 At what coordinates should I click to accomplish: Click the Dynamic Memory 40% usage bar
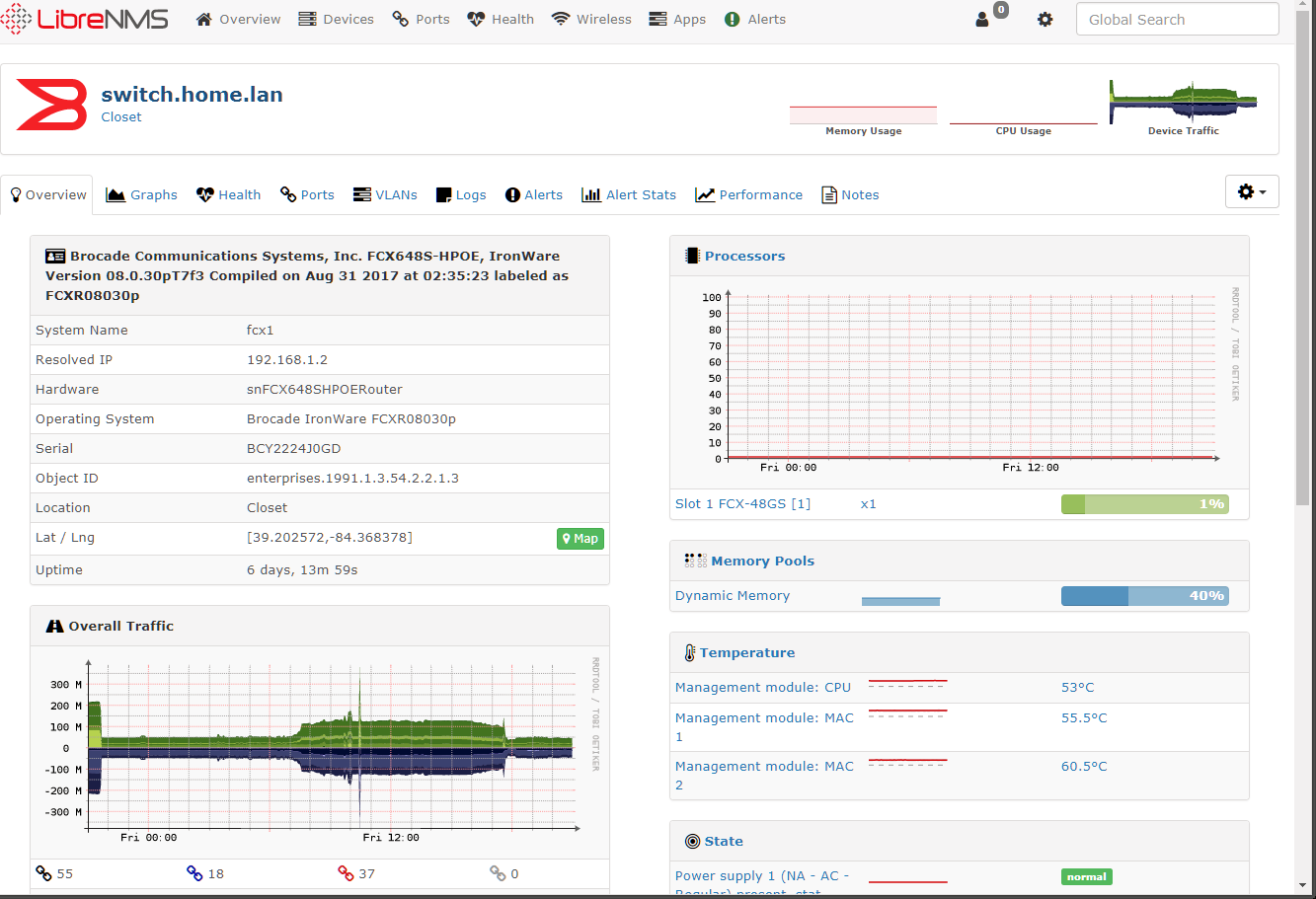click(x=1145, y=595)
